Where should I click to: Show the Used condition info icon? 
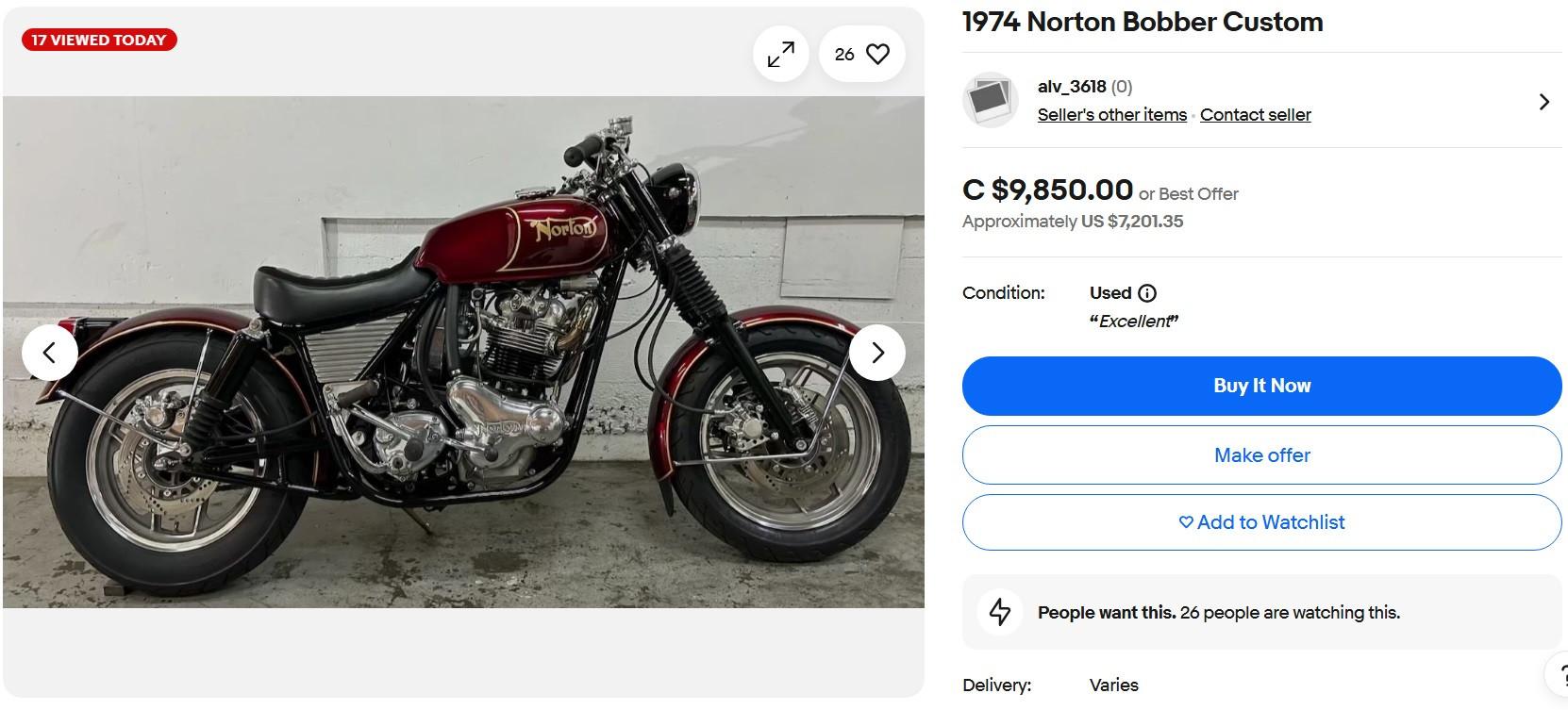pyautogui.click(x=1147, y=293)
